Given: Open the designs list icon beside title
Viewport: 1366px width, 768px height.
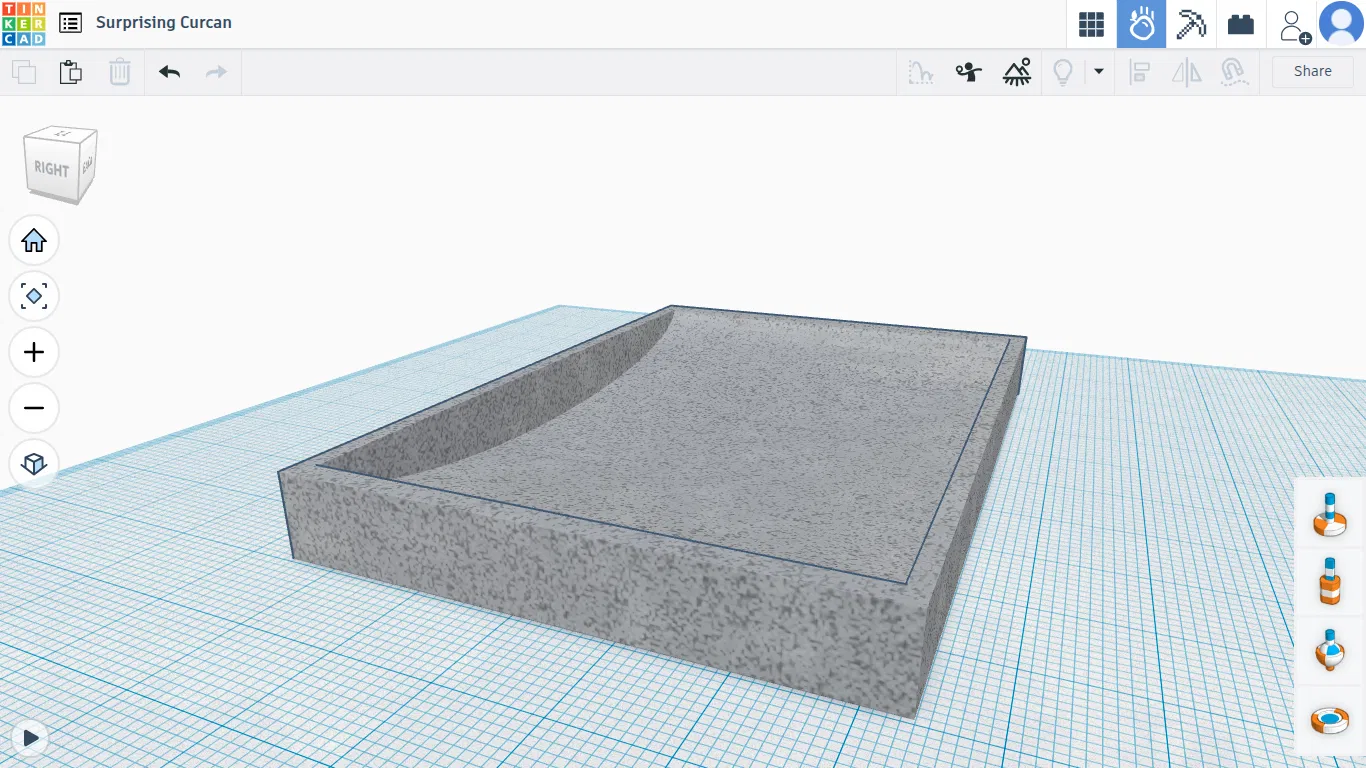Looking at the screenshot, I should pyautogui.click(x=70, y=23).
